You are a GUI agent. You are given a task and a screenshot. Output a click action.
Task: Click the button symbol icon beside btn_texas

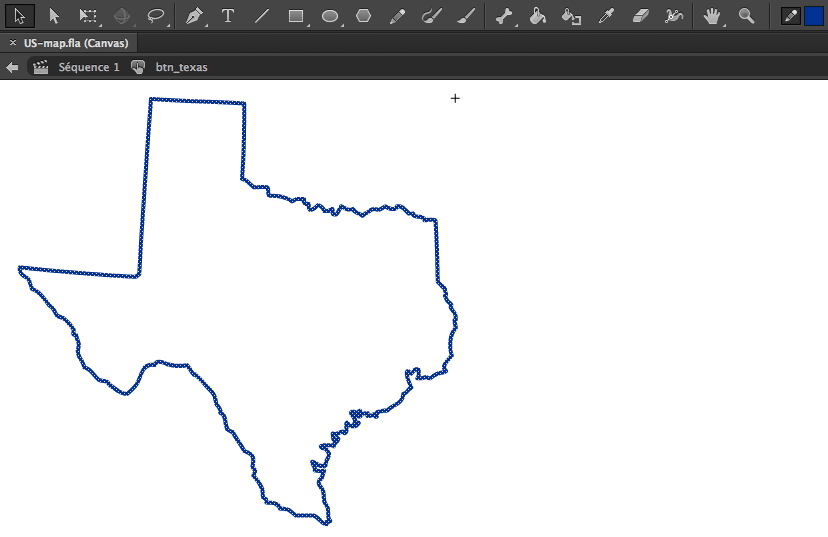click(138, 67)
